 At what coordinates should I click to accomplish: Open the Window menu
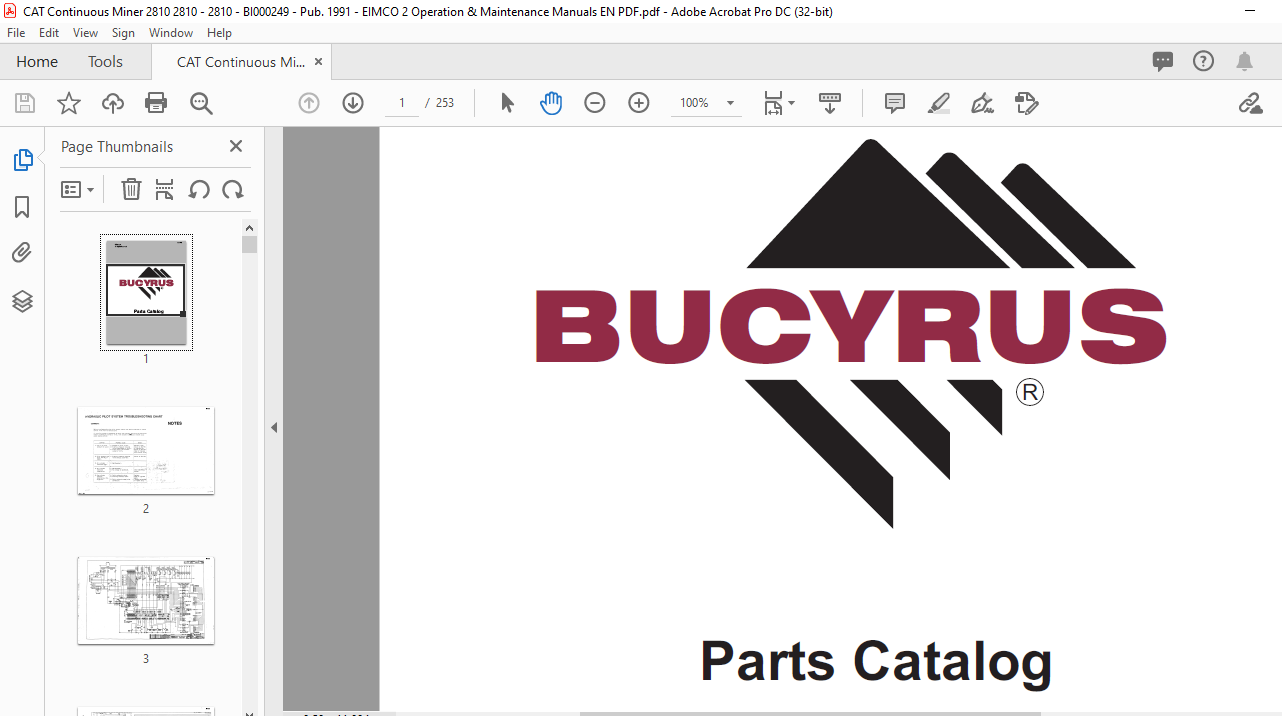(171, 33)
